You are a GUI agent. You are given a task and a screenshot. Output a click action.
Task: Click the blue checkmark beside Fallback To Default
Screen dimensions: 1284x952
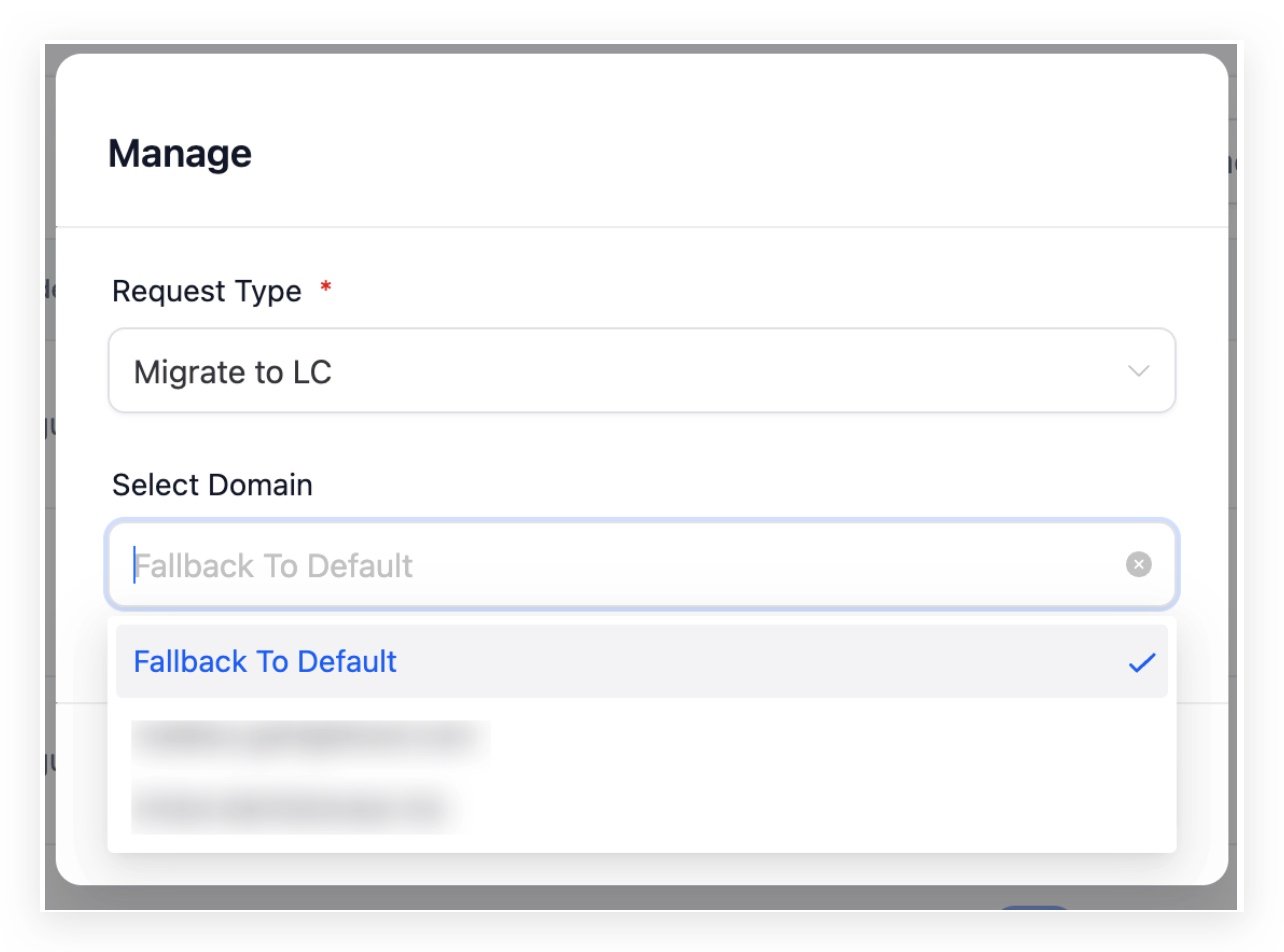click(x=1141, y=662)
